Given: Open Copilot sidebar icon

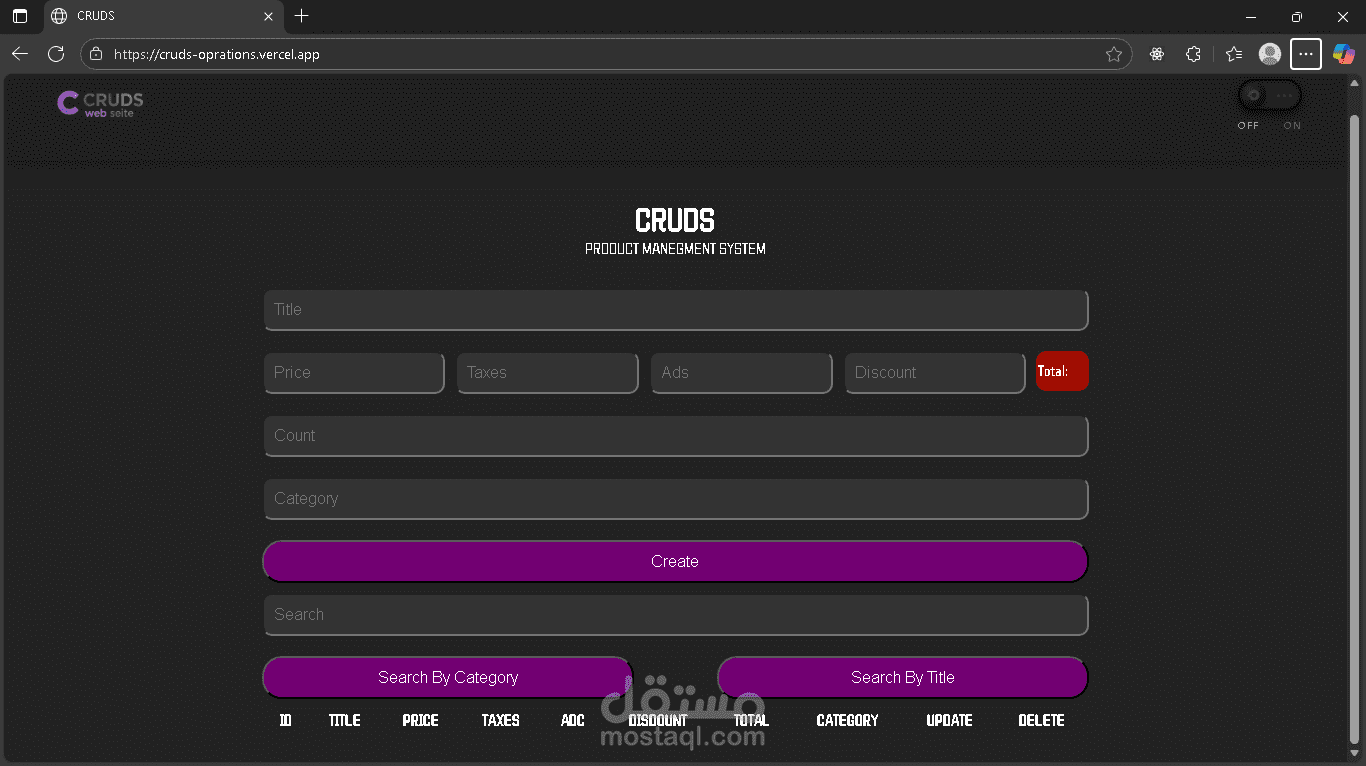Looking at the screenshot, I should [x=1343, y=54].
